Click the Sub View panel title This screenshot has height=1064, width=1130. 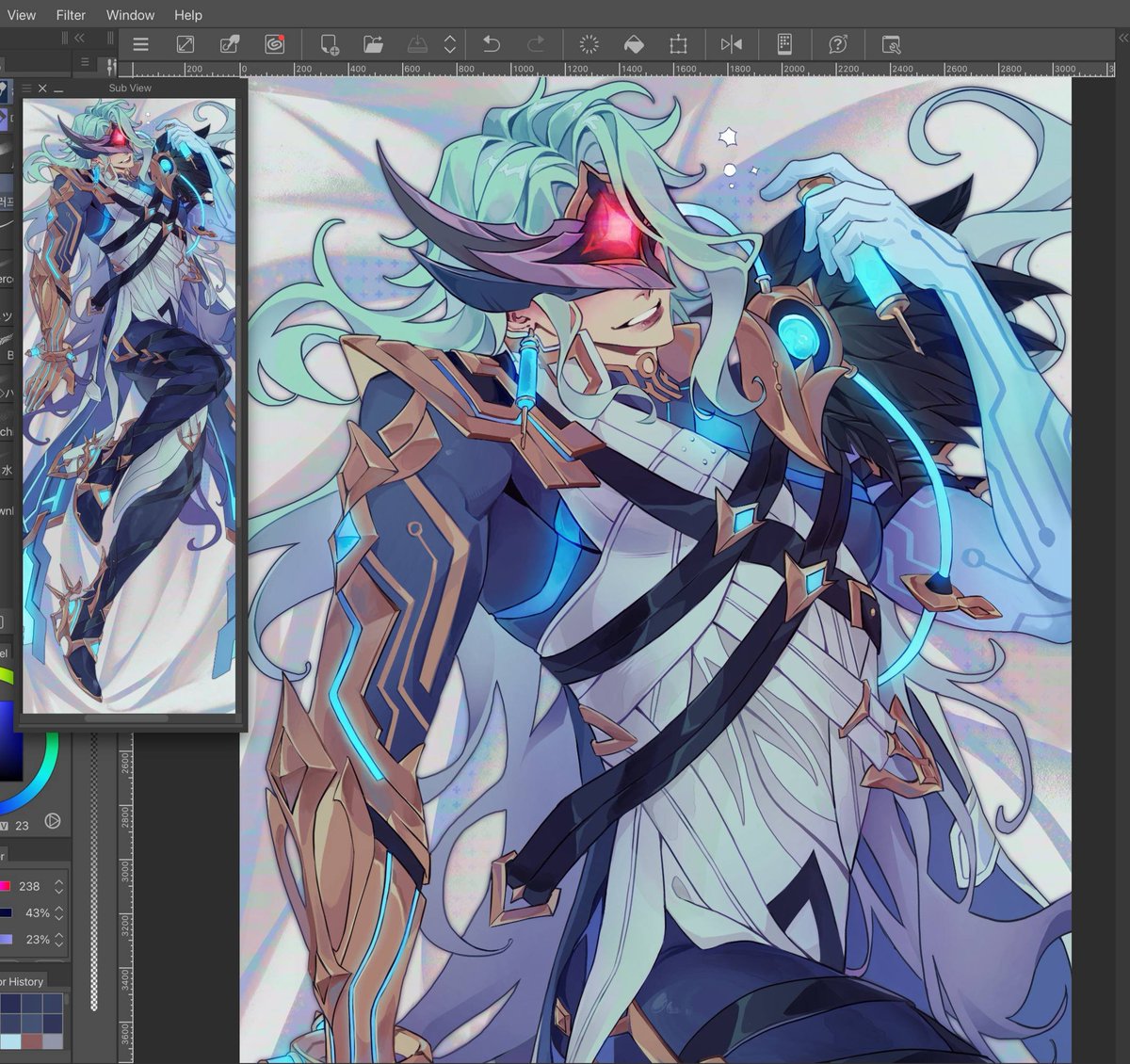[130, 88]
